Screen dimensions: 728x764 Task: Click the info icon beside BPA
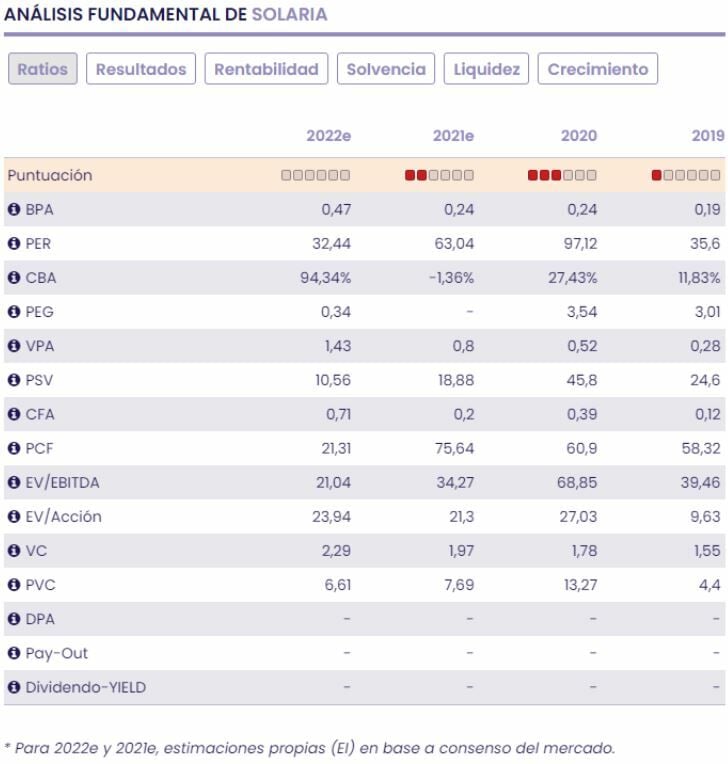tap(14, 210)
